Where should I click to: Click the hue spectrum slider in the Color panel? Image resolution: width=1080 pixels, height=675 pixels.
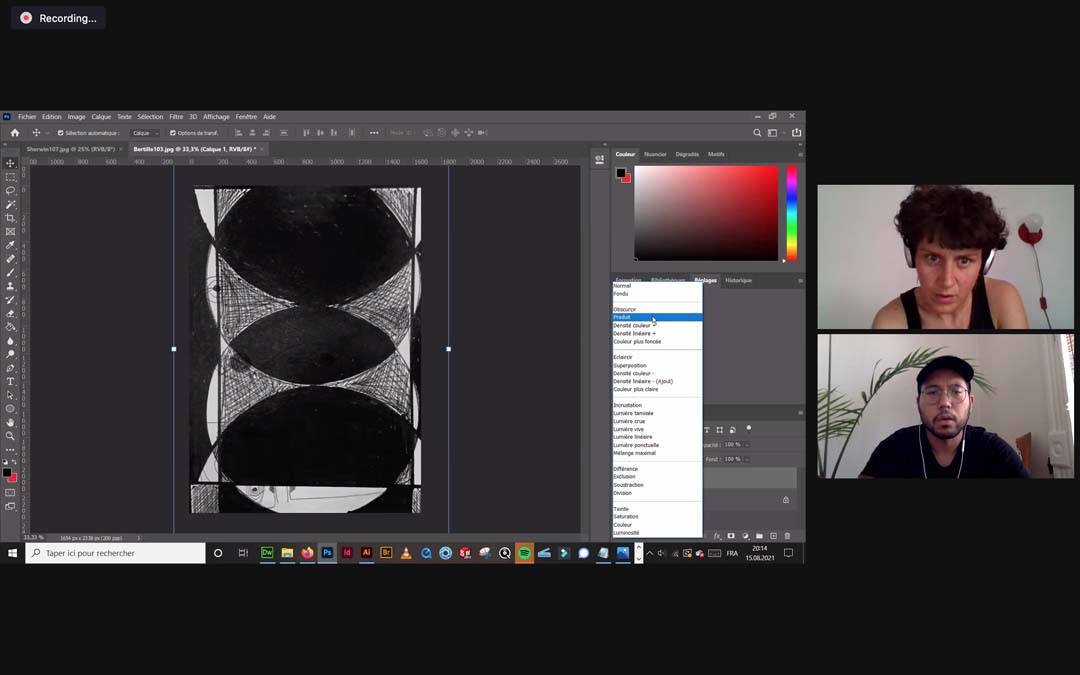[792, 213]
